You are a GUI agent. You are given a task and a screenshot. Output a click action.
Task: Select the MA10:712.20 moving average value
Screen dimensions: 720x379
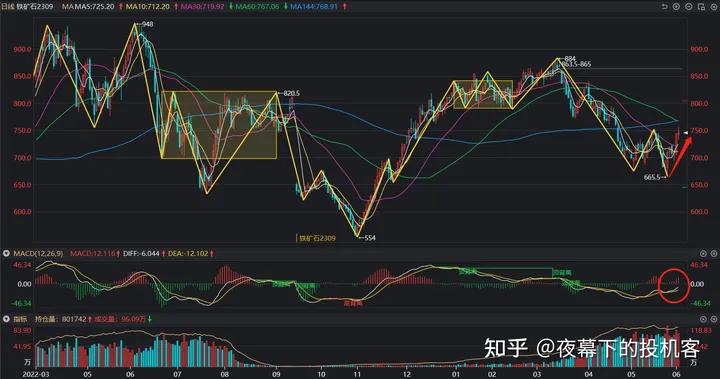pos(147,7)
